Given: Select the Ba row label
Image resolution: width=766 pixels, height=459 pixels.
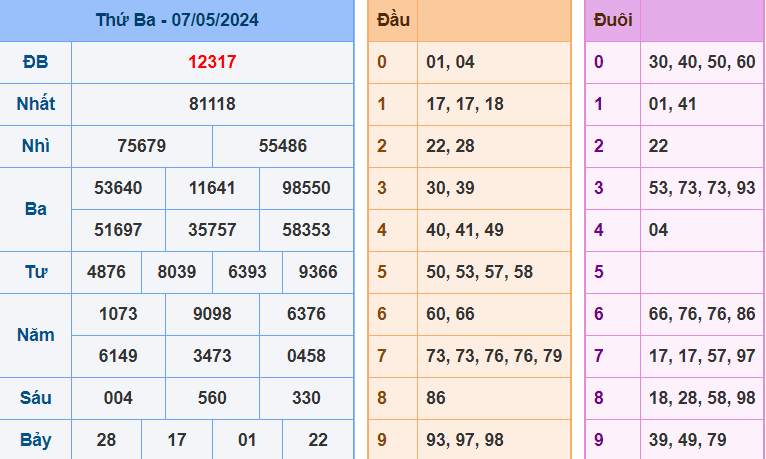Looking at the screenshot, I should pos(36,209).
